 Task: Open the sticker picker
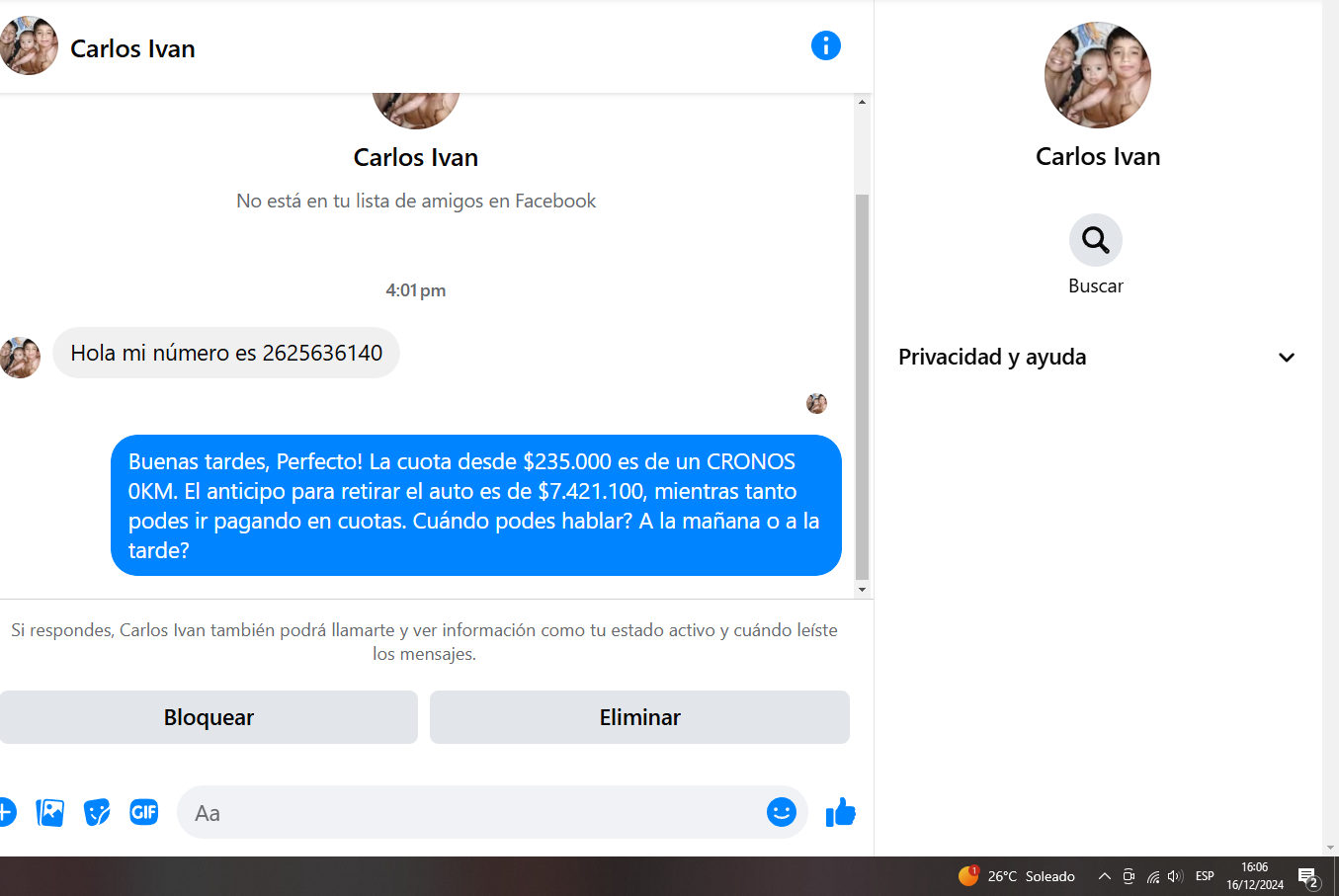click(x=97, y=812)
